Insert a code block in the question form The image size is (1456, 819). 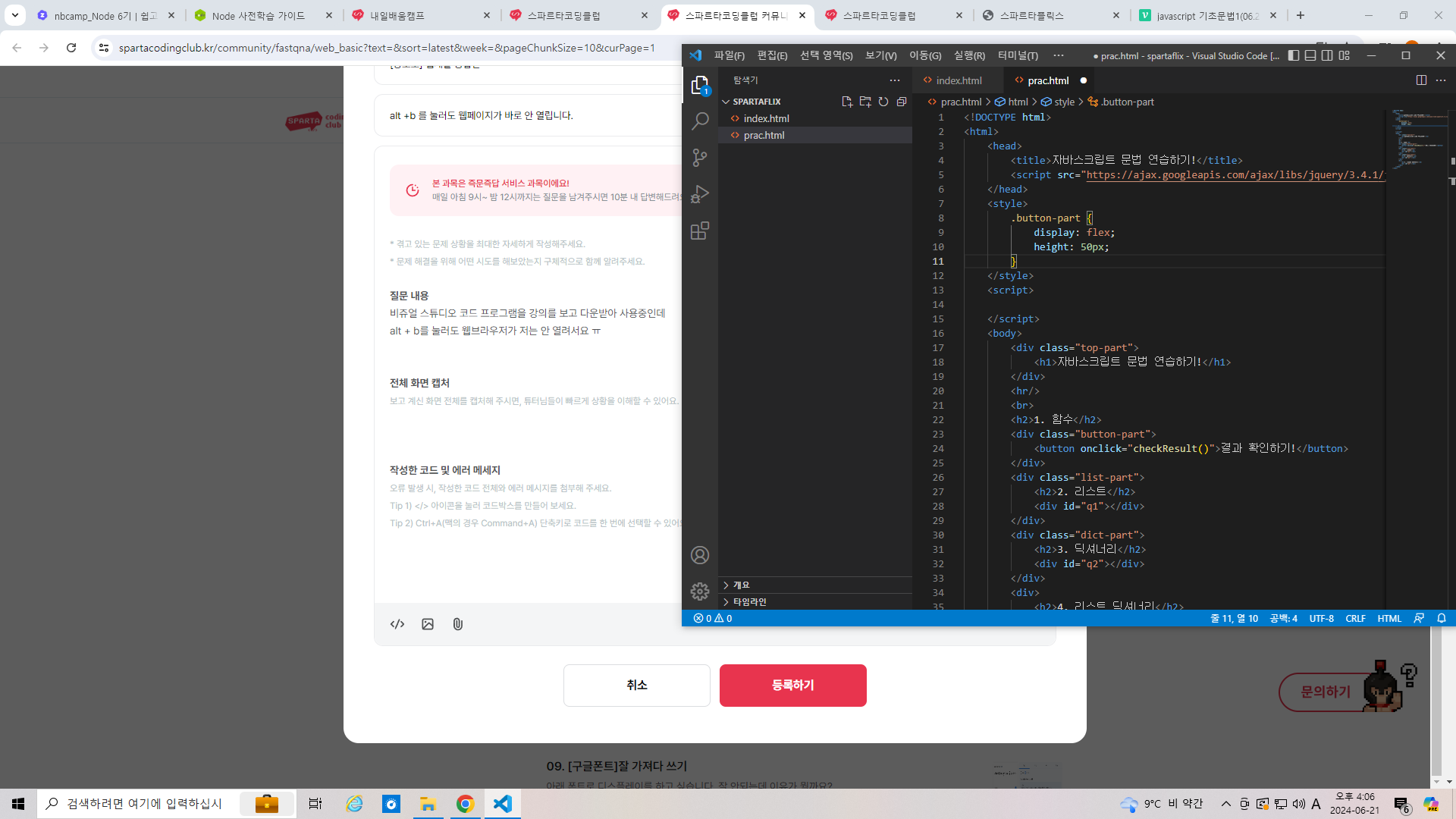tap(397, 624)
